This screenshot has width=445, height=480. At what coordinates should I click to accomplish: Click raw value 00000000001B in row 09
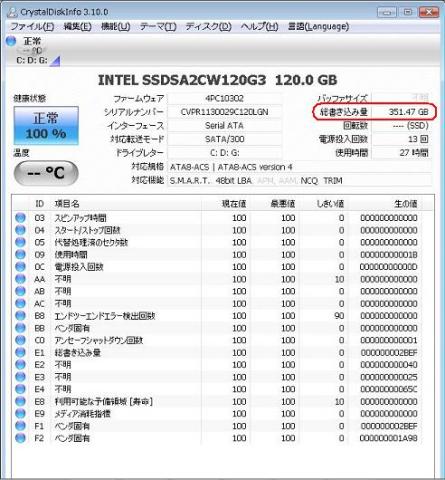tap(389, 255)
